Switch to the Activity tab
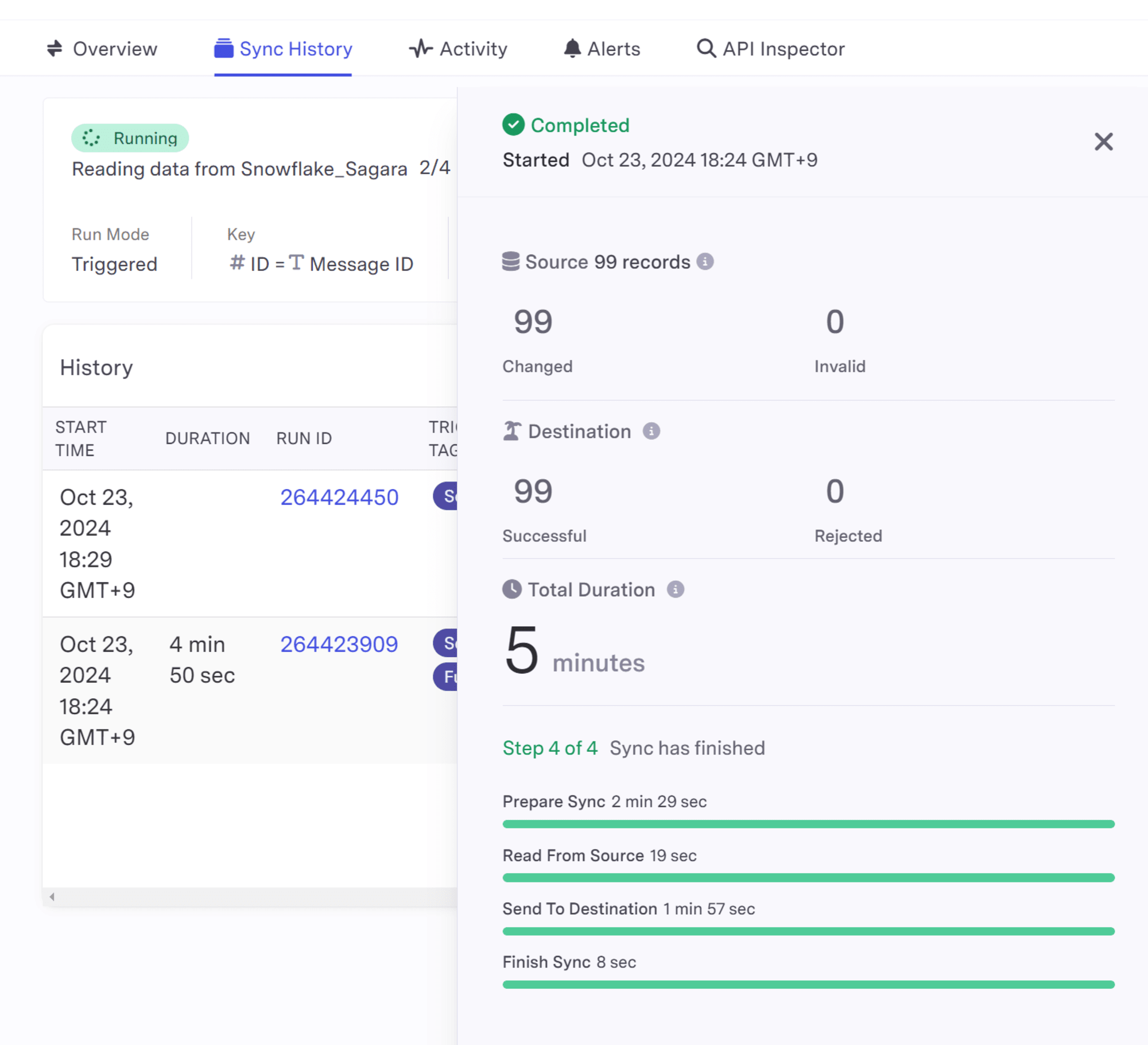Viewport: 1148px width, 1045px height. tap(458, 49)
